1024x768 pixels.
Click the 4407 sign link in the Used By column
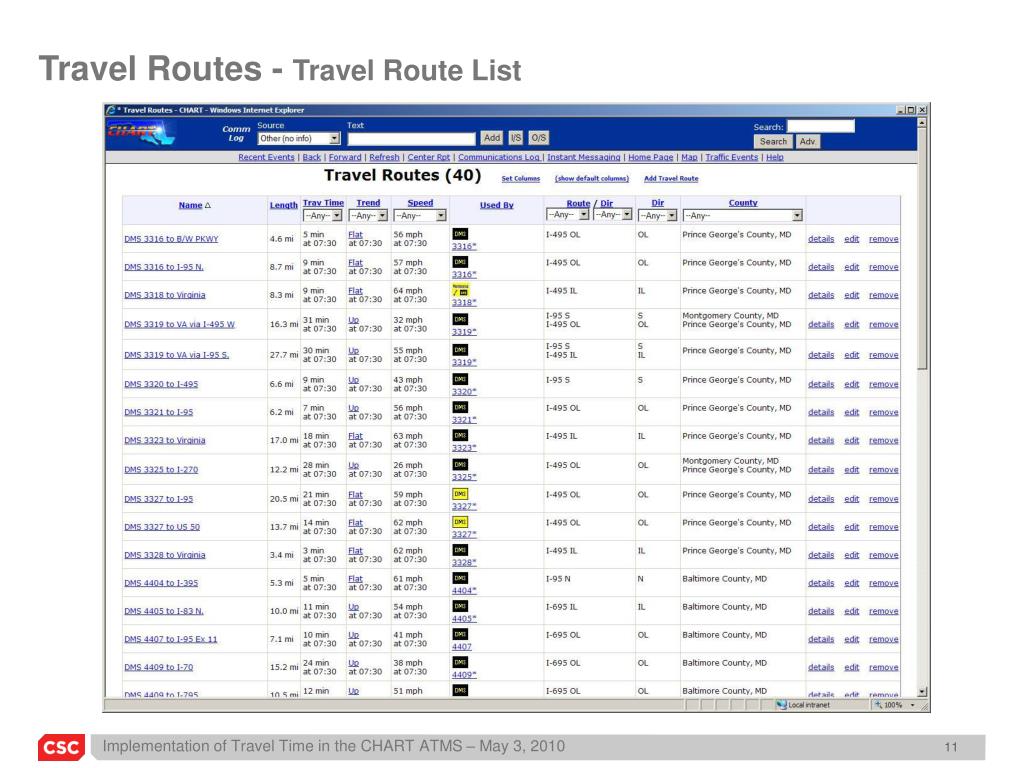pos(462,647)
